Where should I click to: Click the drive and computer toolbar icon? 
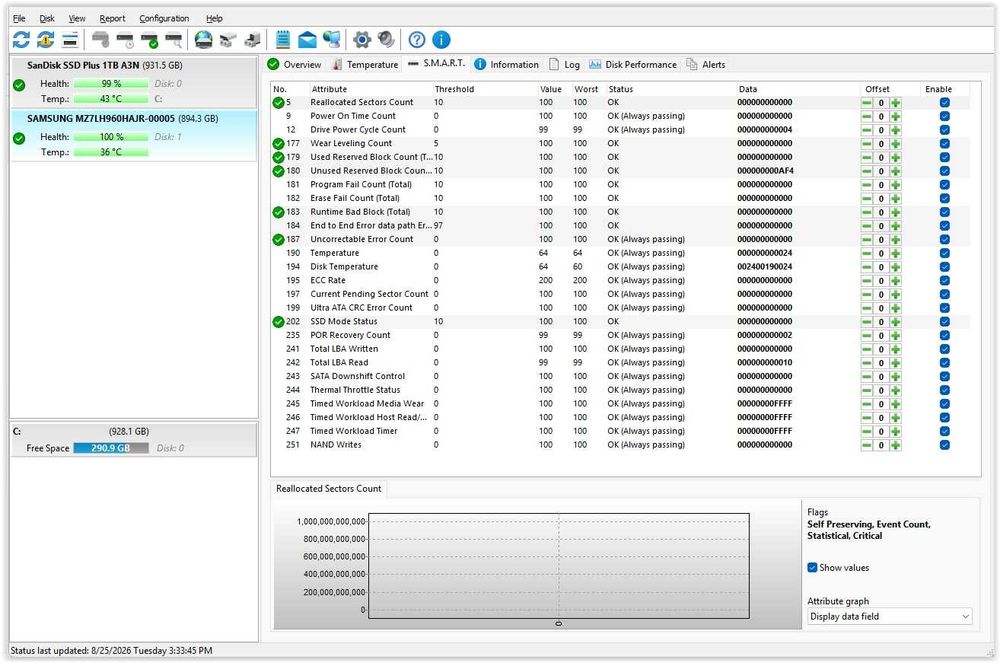[253, 40]
